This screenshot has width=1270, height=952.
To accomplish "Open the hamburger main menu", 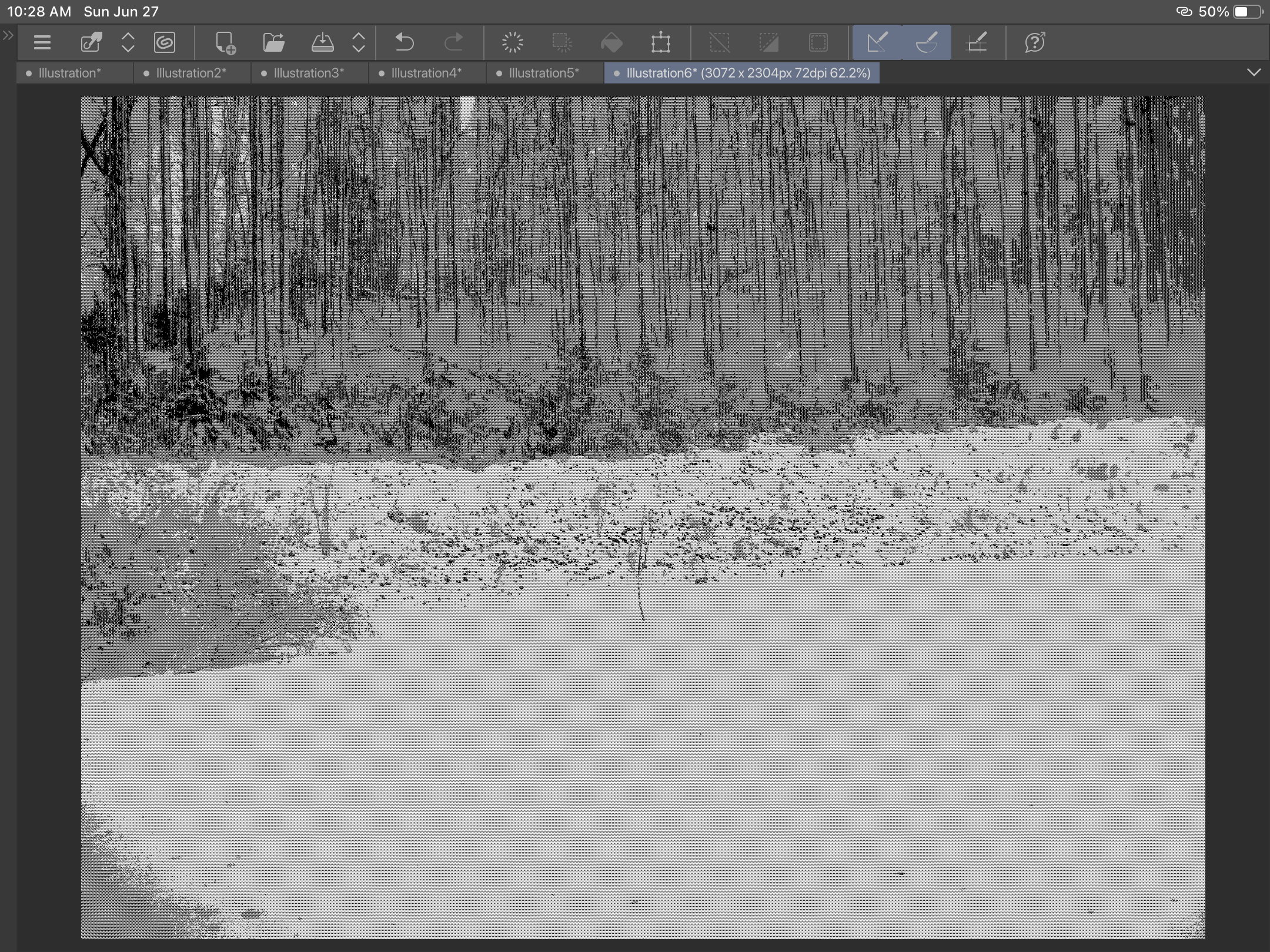I will coord(42,42).
